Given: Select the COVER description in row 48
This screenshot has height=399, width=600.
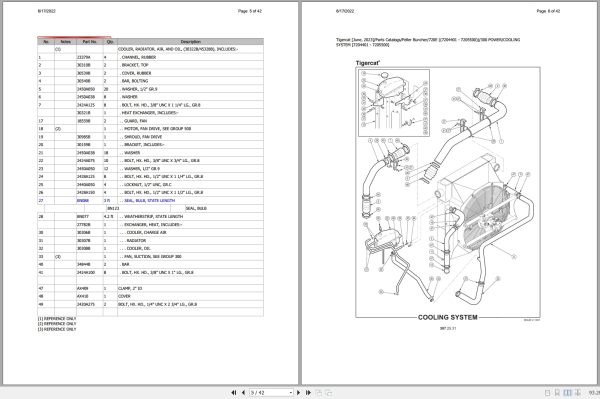Looking at the screenshot, I should pyautogui.click(x=124, y=296).
